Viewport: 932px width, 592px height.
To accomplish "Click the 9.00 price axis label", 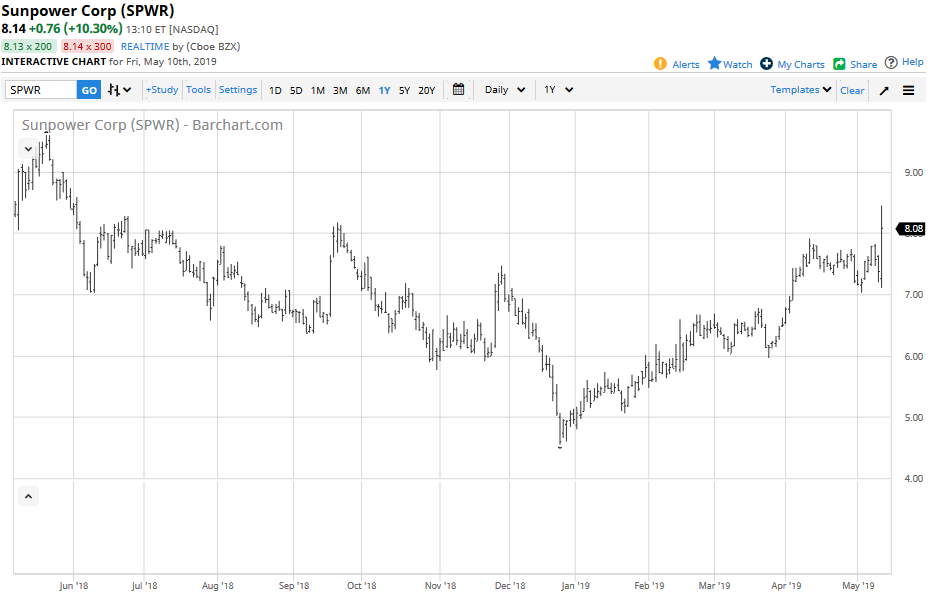I will (914, 172).
